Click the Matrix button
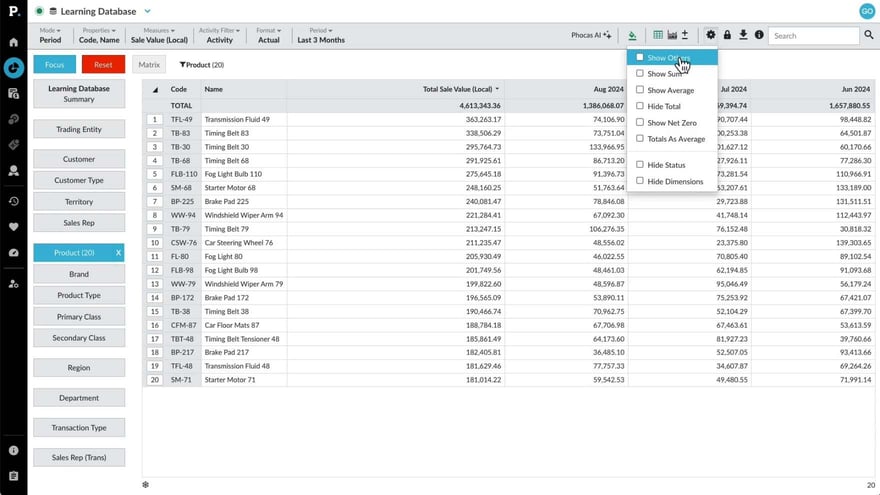The height and width of the screenshot is (495, 880). (x=149, y=65)
